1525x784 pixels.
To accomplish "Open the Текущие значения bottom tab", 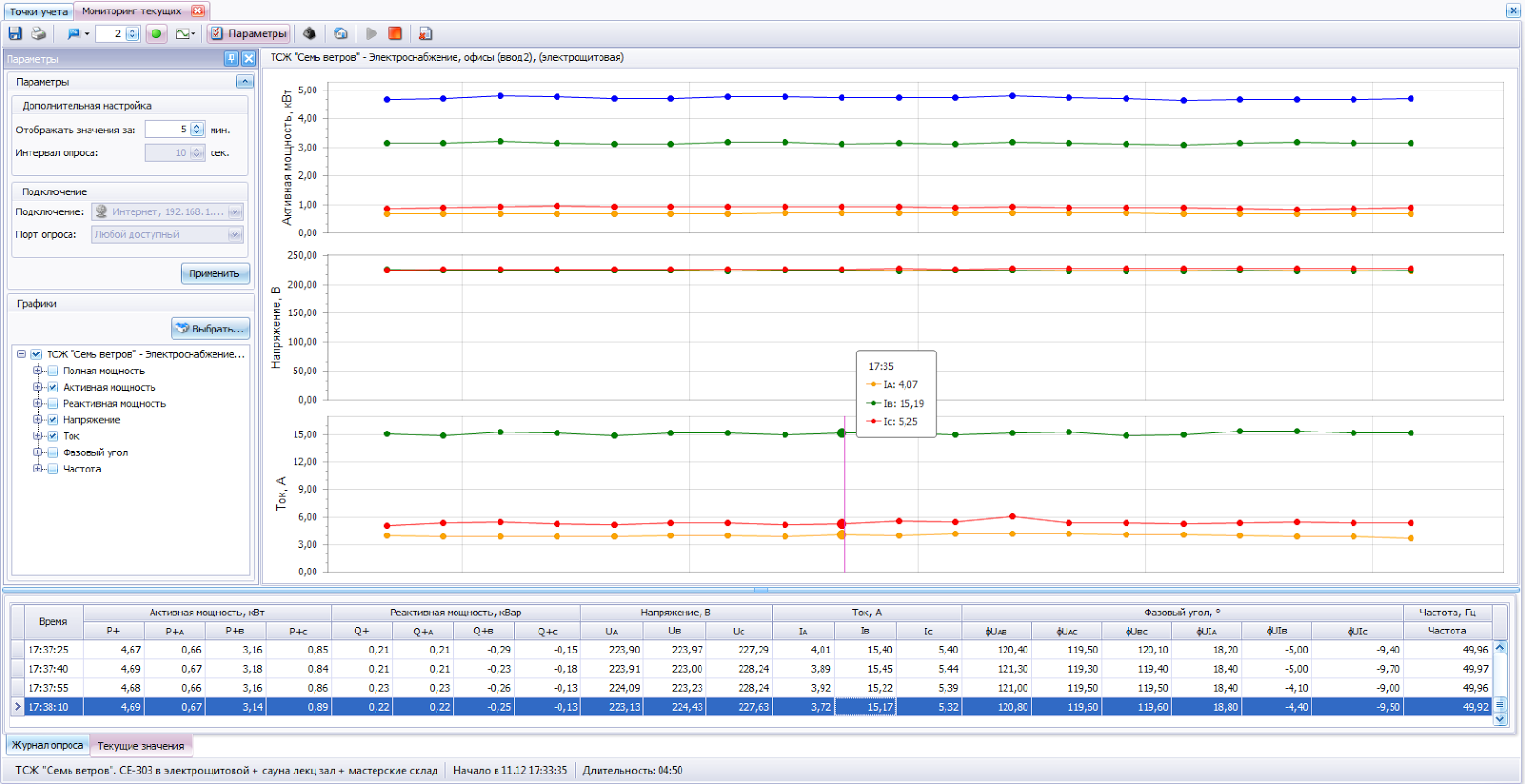I will pyautogui.click(x=141, y=745).
